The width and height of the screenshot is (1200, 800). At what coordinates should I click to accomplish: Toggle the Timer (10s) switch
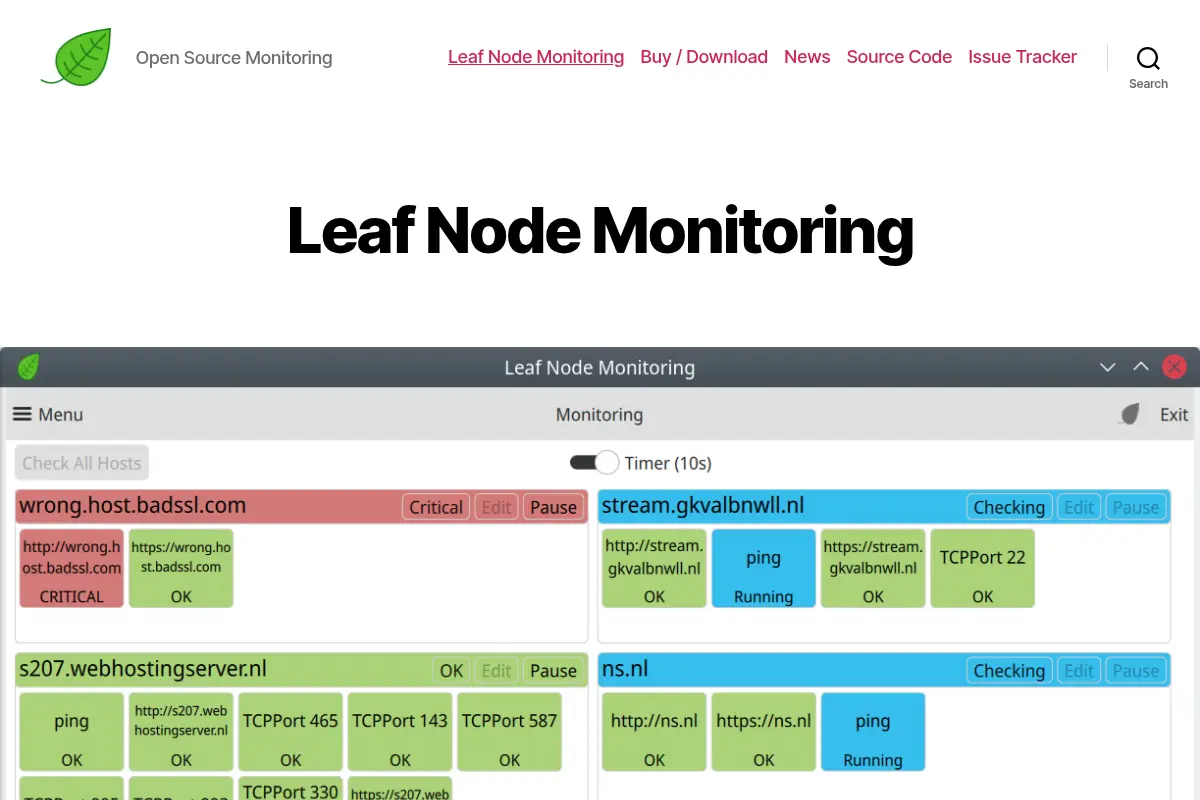(x=594, y=462)
